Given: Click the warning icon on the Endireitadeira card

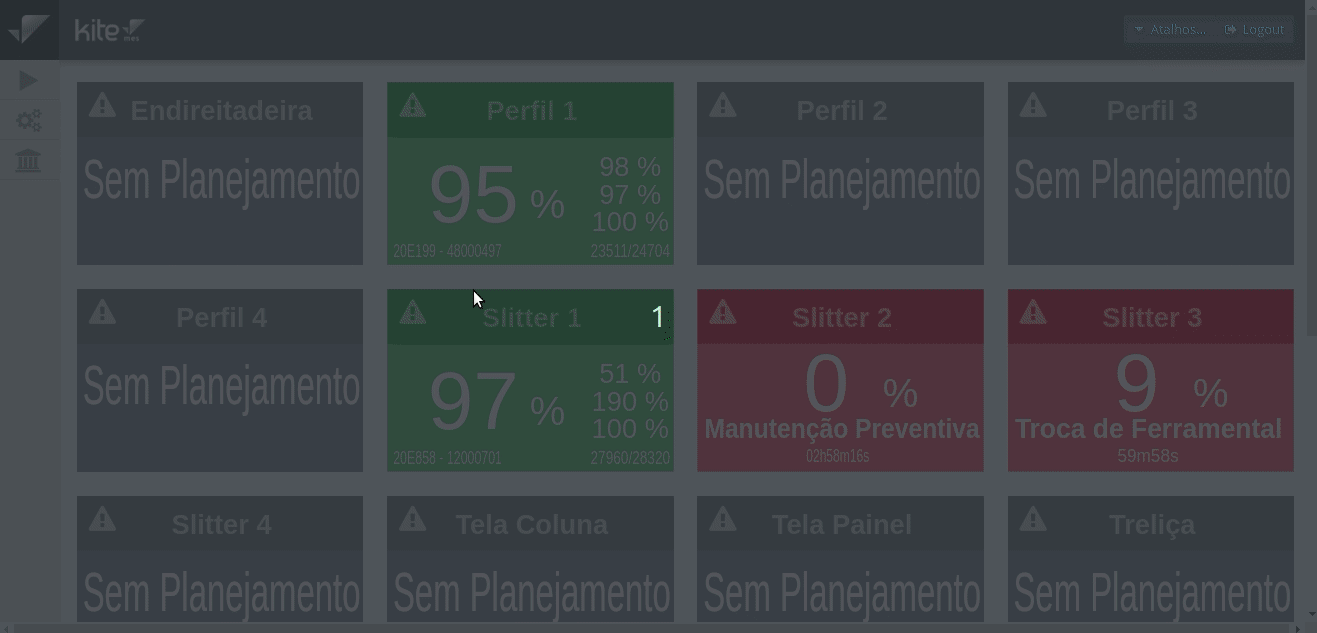Looking at the screenshot, I should [x=102, y=105].
